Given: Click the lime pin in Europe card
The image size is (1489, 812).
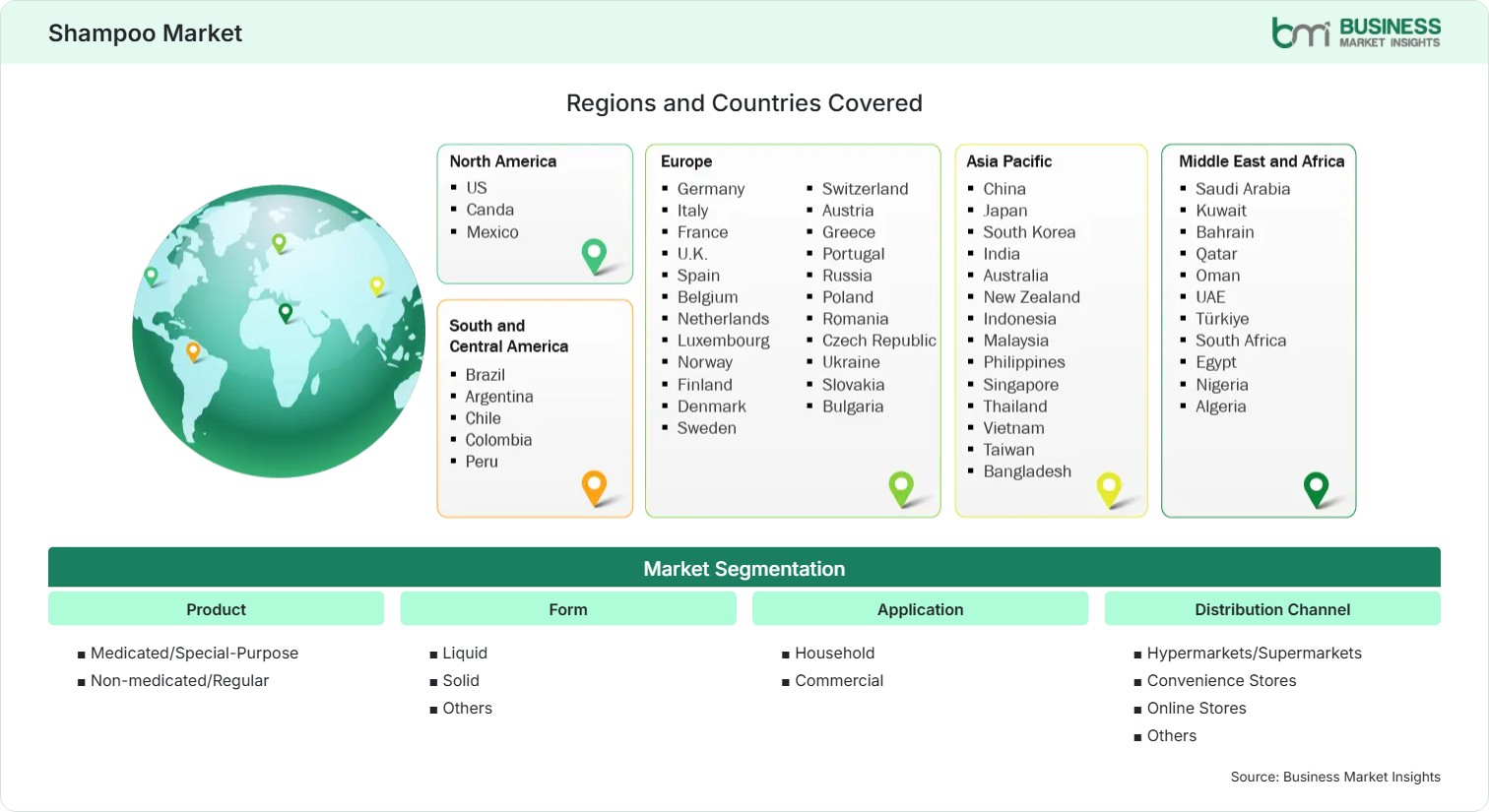Looking at the screenshot, I should [x=901, y=489].
